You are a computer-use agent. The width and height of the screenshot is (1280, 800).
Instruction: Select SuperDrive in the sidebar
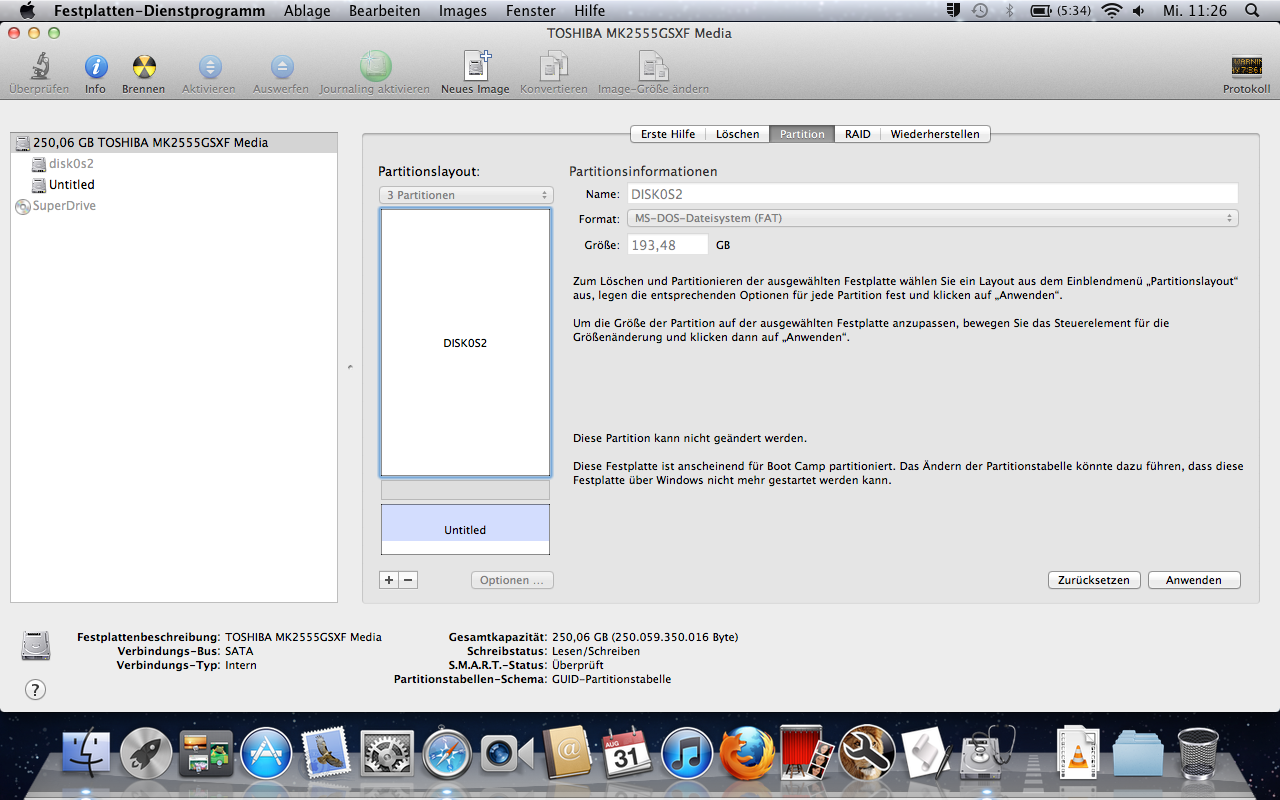point(174,205)
